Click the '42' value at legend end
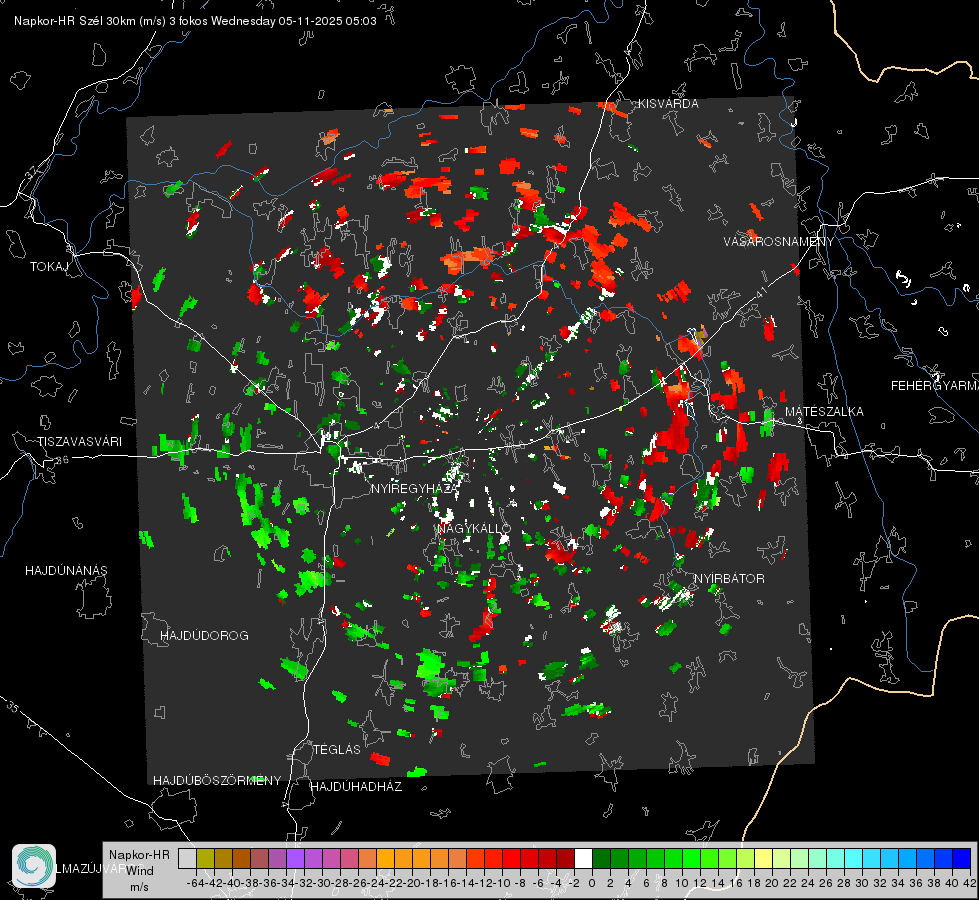This screenshot has width=979, height=900. tap(970, 883)
